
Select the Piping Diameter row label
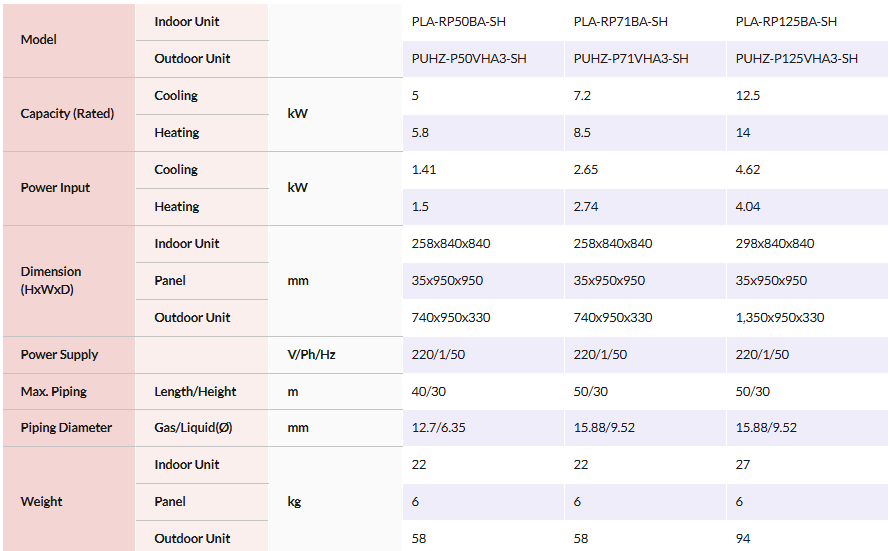tap(64, 428)
